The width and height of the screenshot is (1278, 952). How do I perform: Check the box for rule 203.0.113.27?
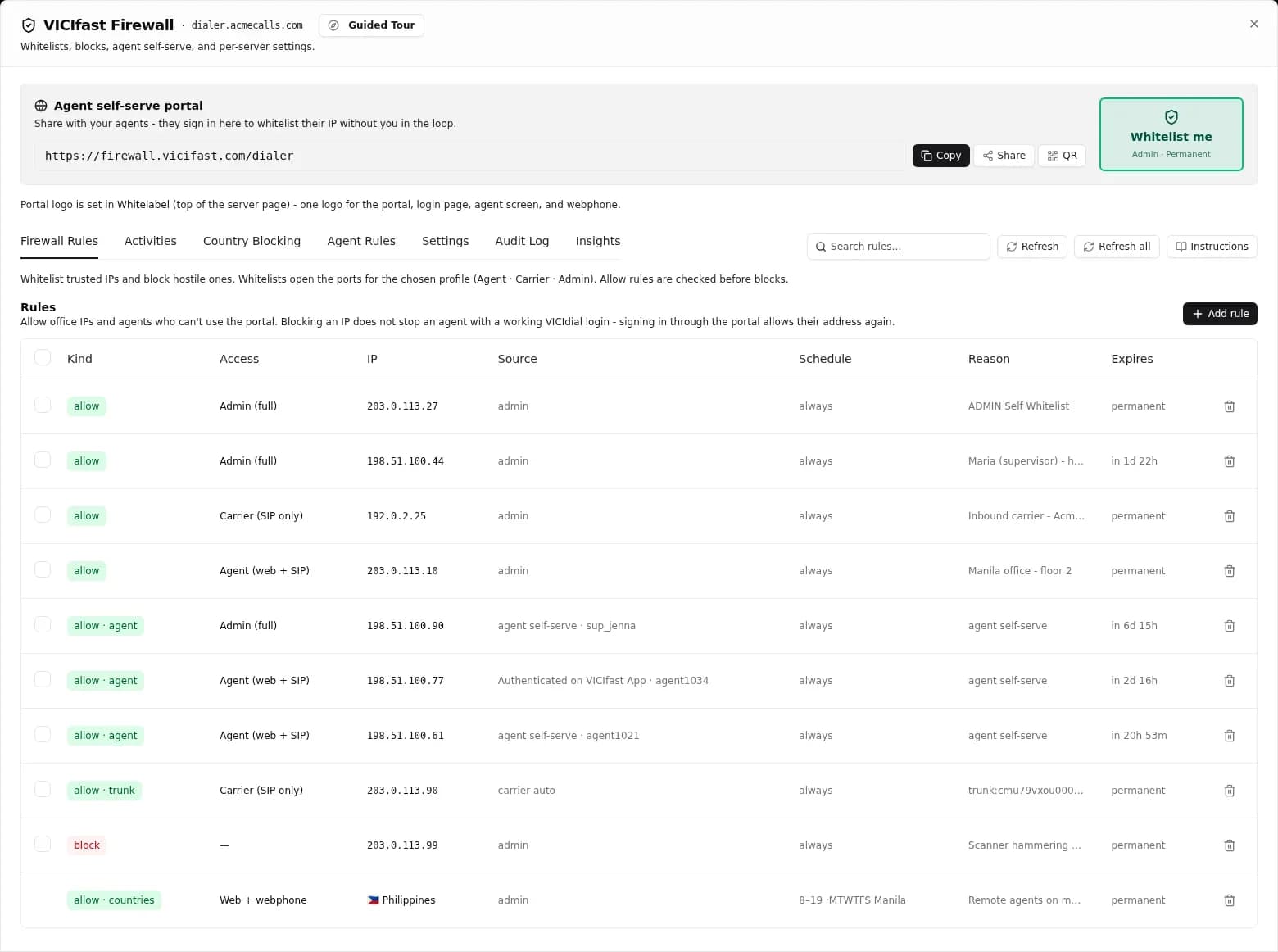43,405
